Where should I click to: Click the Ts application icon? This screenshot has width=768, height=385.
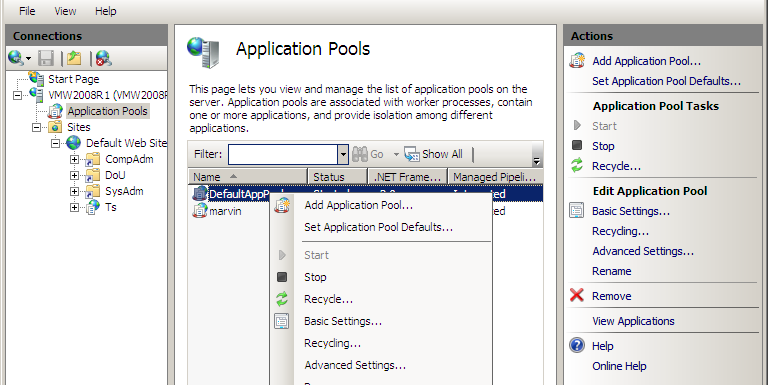click(93, 207)
